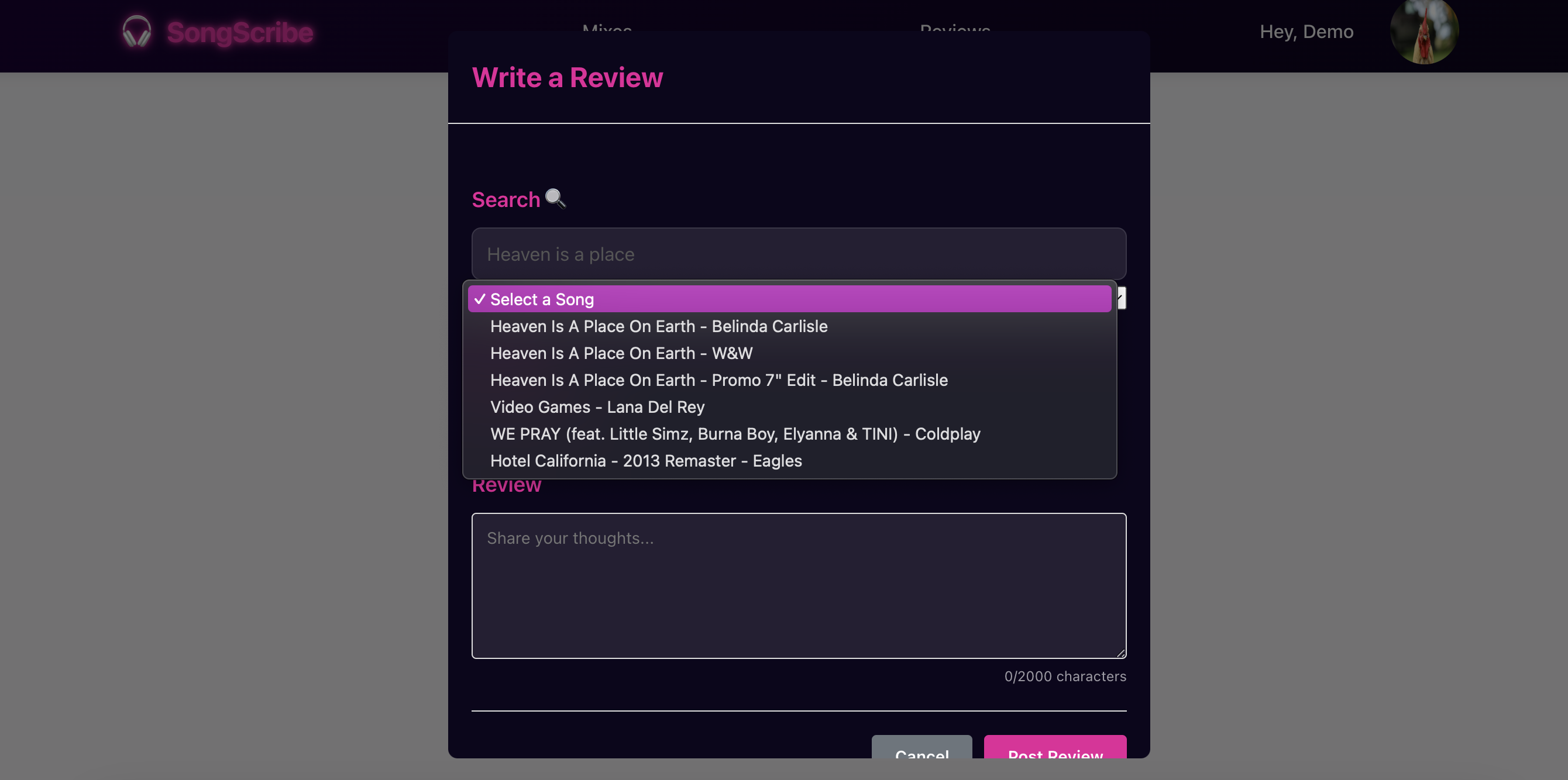Screen dimensions: 1568x780
Task: Click the Hey, Demo greeting text
Action: pos(1306,32)
